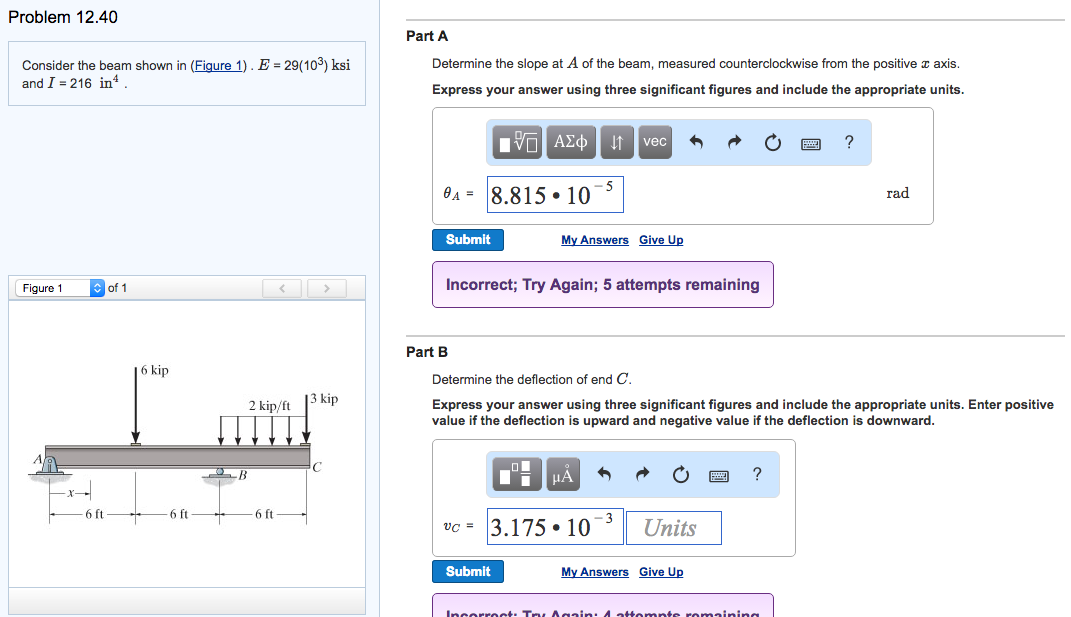Click the subscript/superscript arrows icon in Part A
1071x617 pixels.
click(x=616, y=141)
